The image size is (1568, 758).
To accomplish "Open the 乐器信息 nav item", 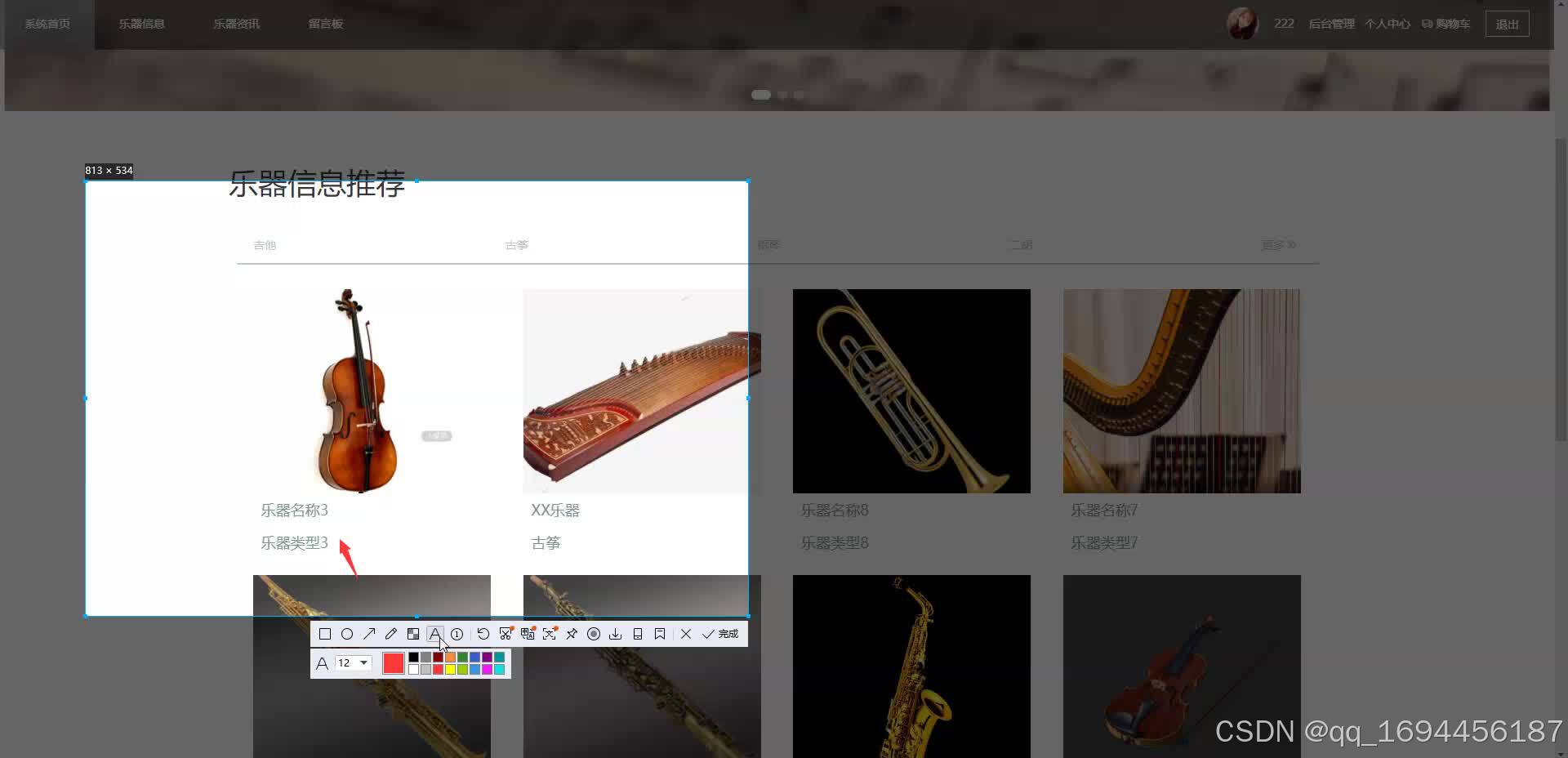I will pyautogui.click(x=142, y=24).
